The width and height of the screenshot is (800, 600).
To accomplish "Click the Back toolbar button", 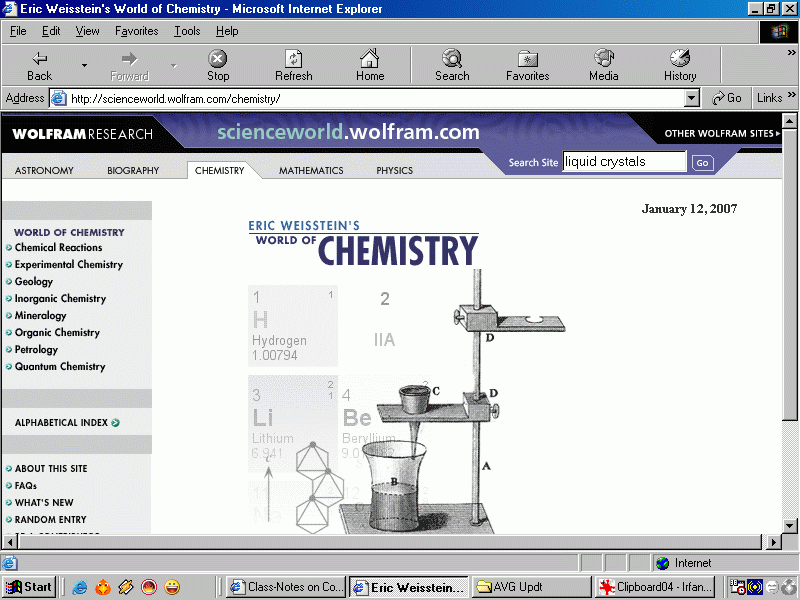I will coord(39,66).
